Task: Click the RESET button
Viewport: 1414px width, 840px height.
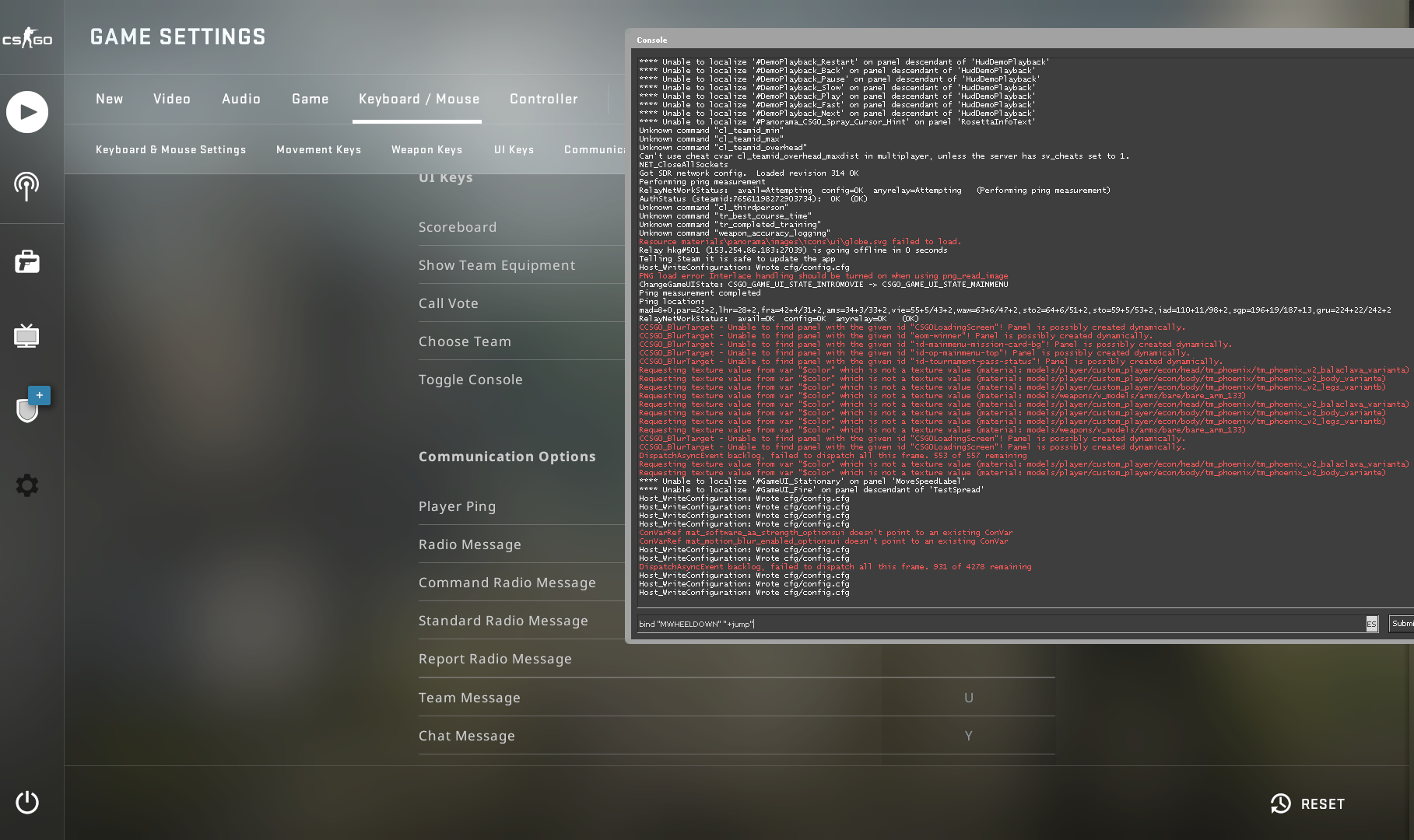Action: pyautogui.click(x=1308, y=803)
